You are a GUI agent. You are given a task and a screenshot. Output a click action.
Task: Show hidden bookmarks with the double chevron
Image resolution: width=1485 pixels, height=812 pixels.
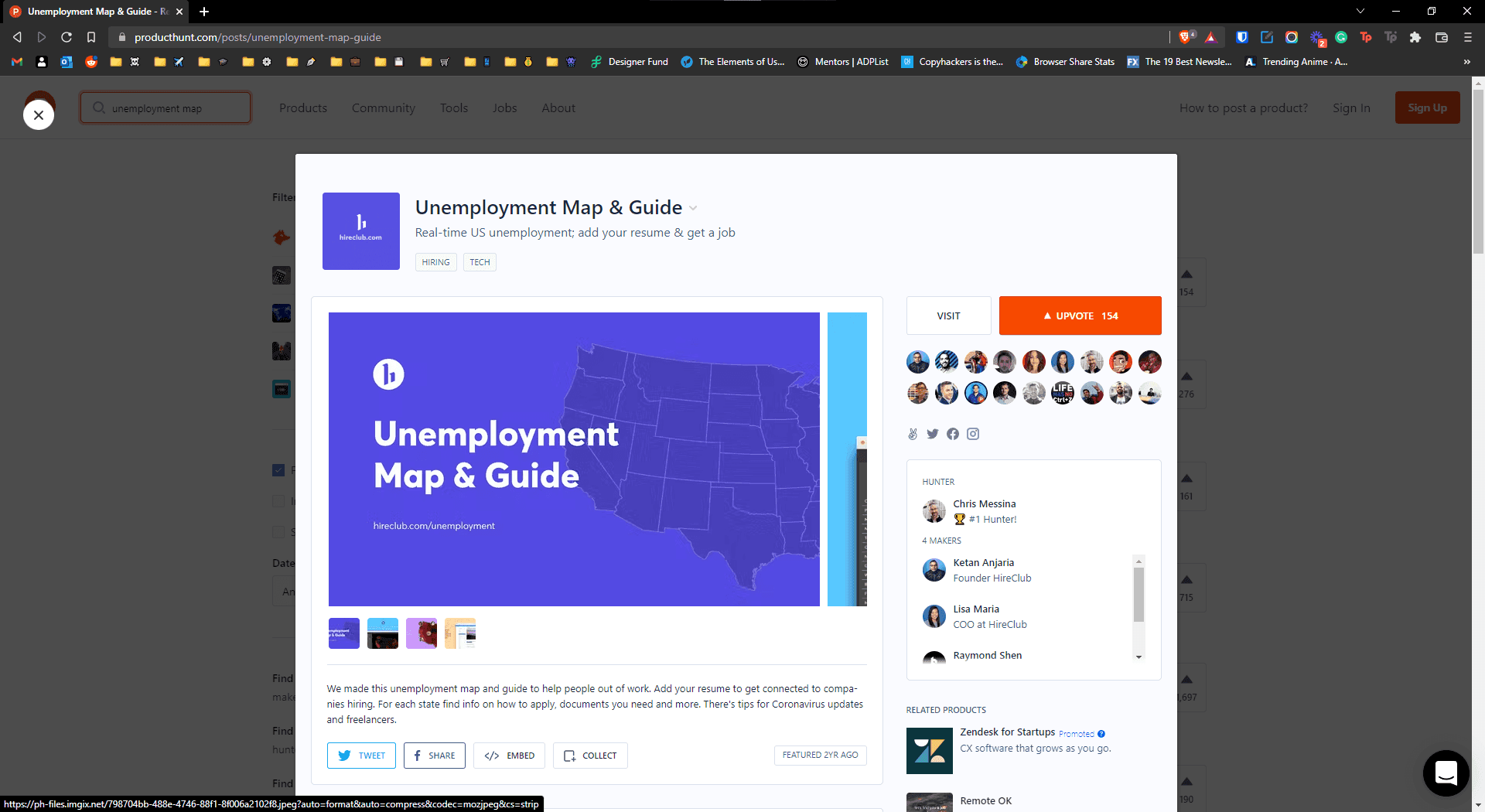click(1467, 62)
